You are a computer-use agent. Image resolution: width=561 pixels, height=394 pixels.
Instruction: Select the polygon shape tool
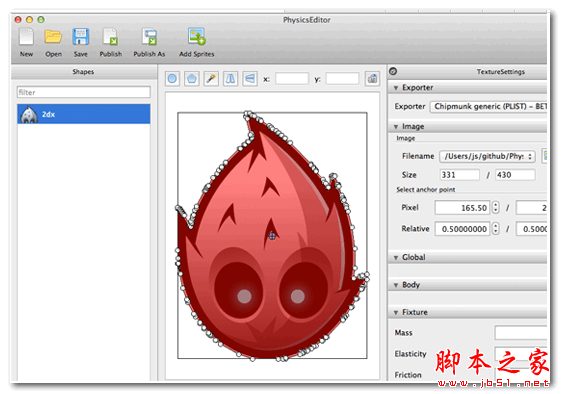click(192, 78)
